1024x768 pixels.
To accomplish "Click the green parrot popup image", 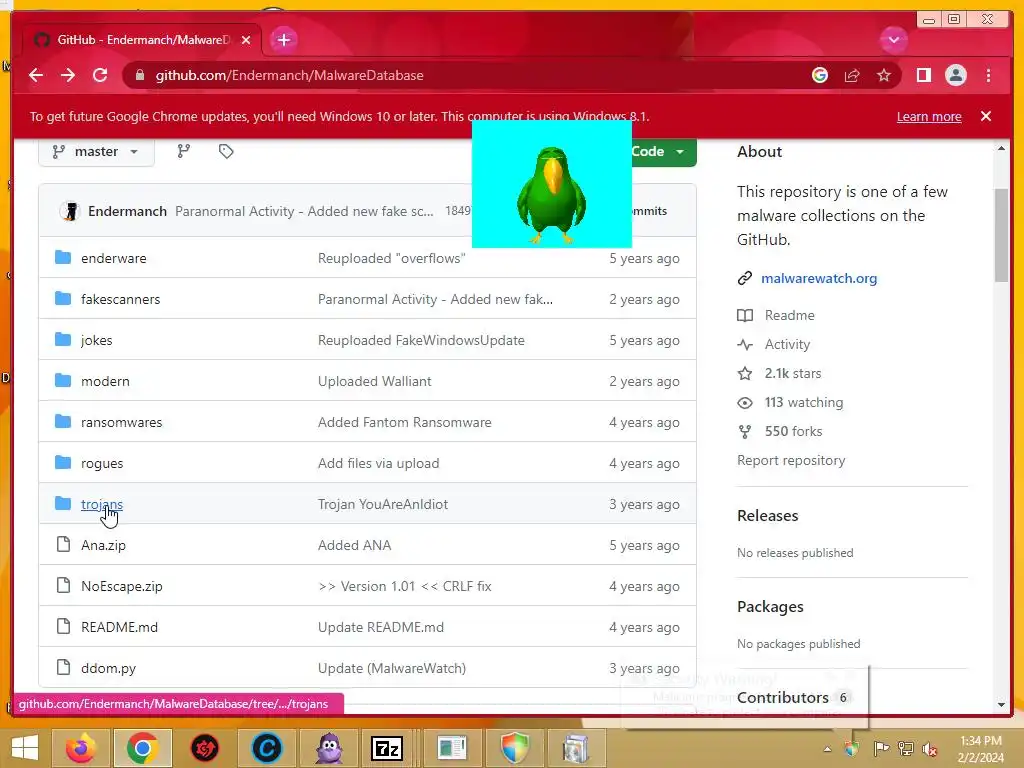I will point(552,184).
